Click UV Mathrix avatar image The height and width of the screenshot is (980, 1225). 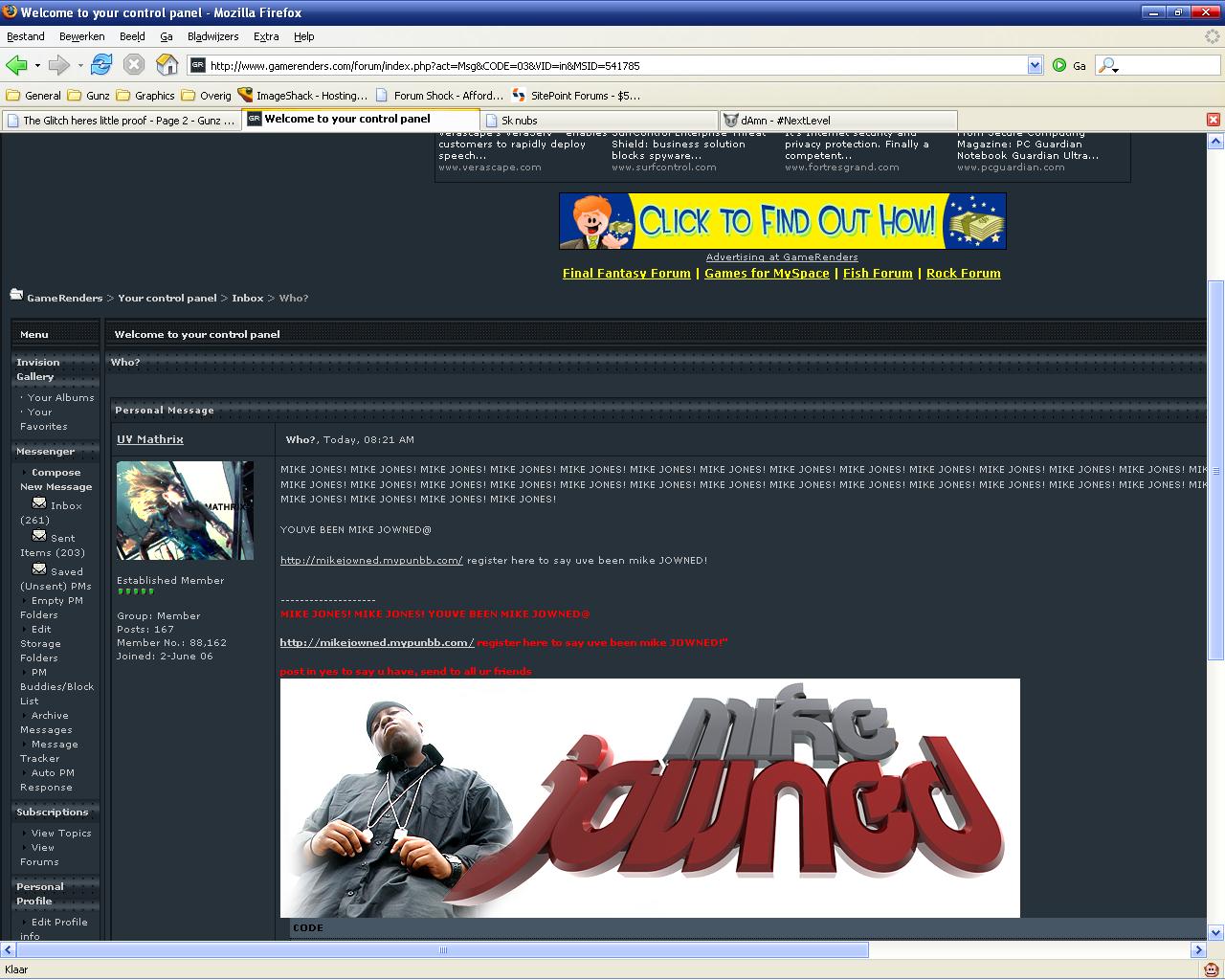(186, 511)
